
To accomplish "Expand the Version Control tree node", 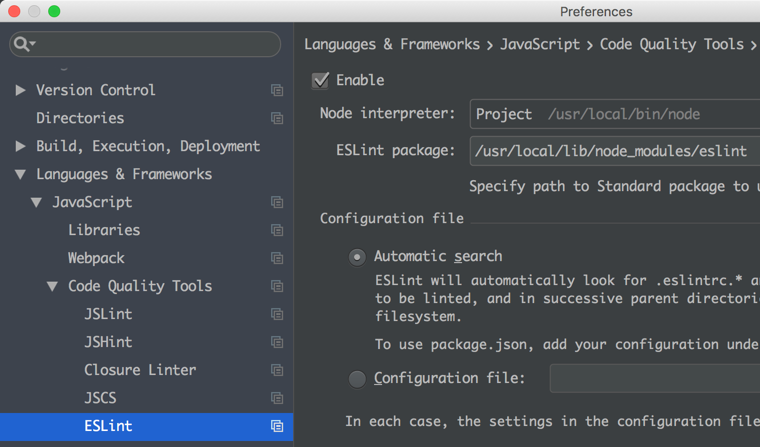I will [x=20, y=90].
